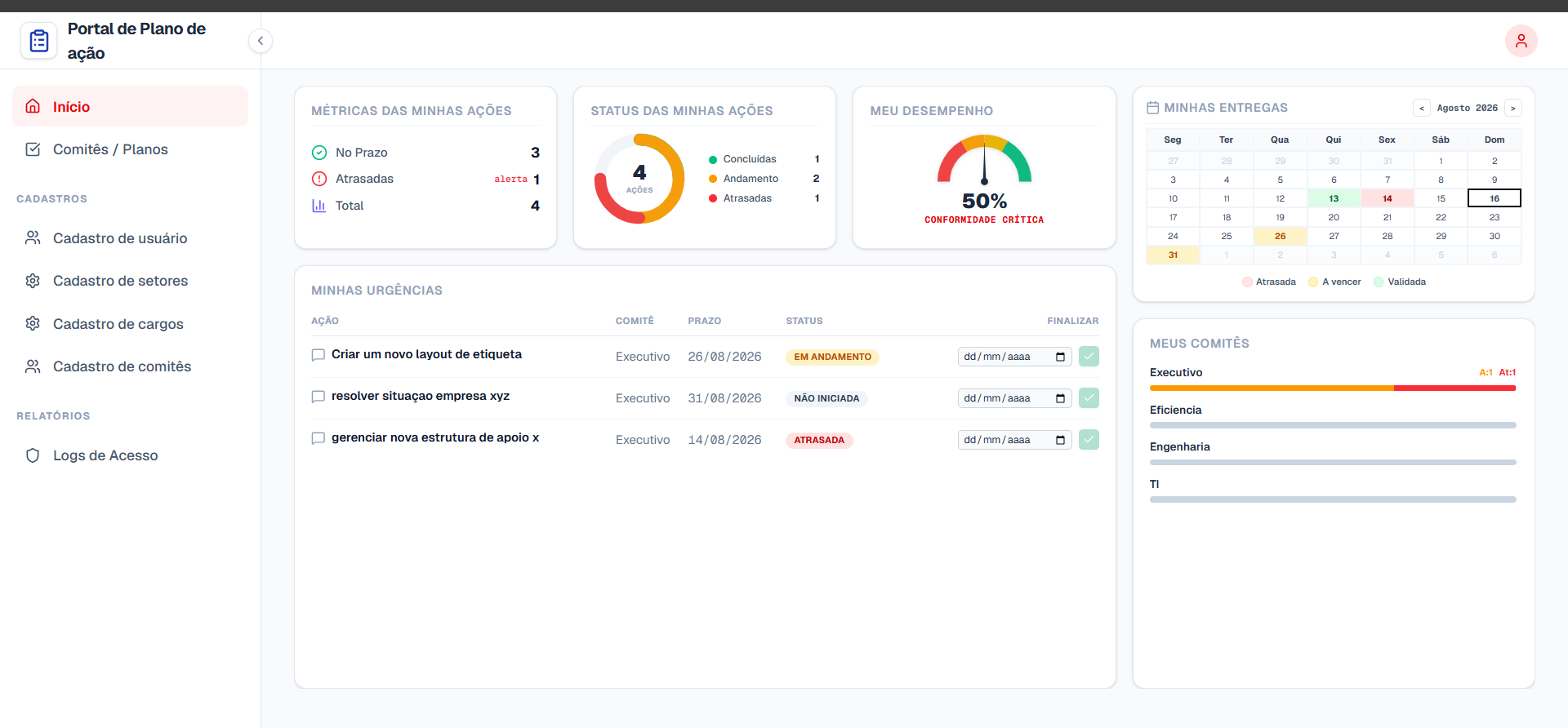Click the ATRASADA status badge
1568x728 pixels.
coord(819,440)
